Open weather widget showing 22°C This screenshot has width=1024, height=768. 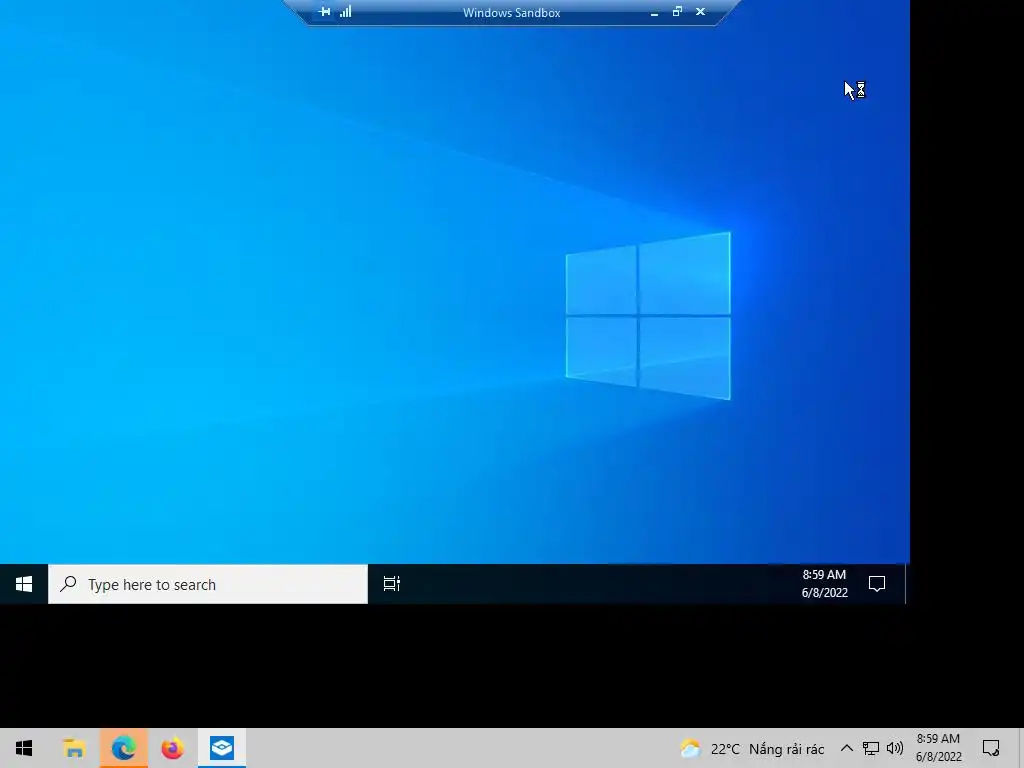pos(752,748)
